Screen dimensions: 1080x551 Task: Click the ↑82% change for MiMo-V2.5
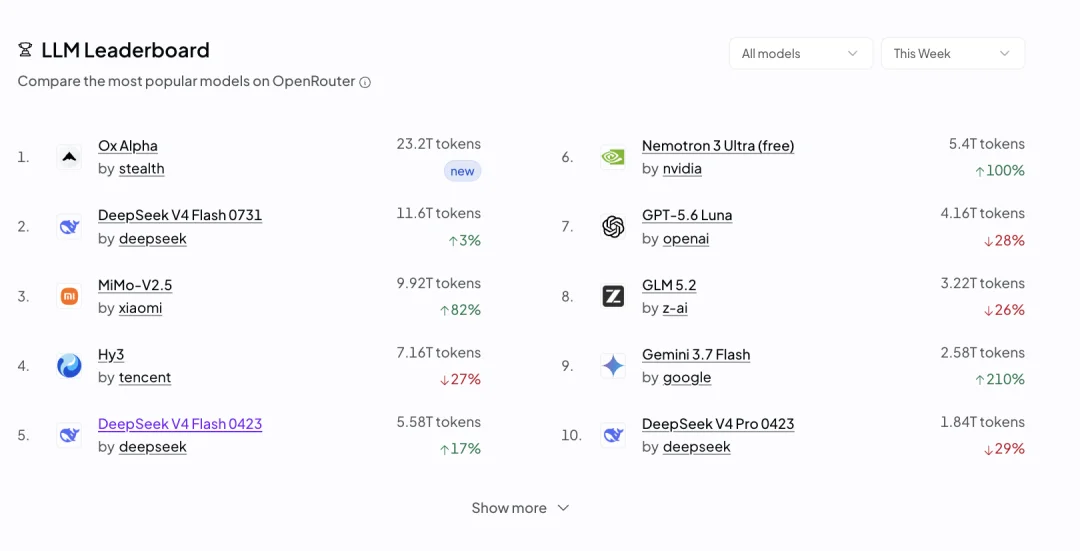(x=460, y=310)
